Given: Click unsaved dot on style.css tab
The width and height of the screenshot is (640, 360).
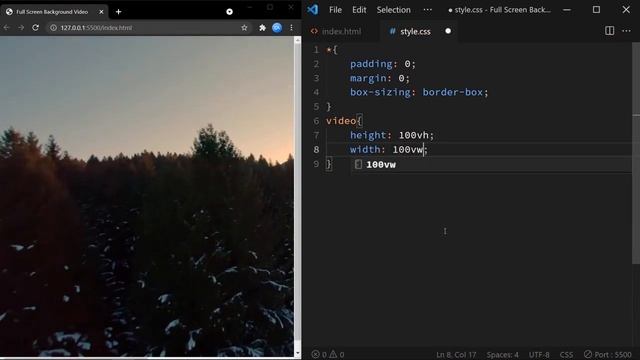Looking at the screenshot, I should coord(448,31).
